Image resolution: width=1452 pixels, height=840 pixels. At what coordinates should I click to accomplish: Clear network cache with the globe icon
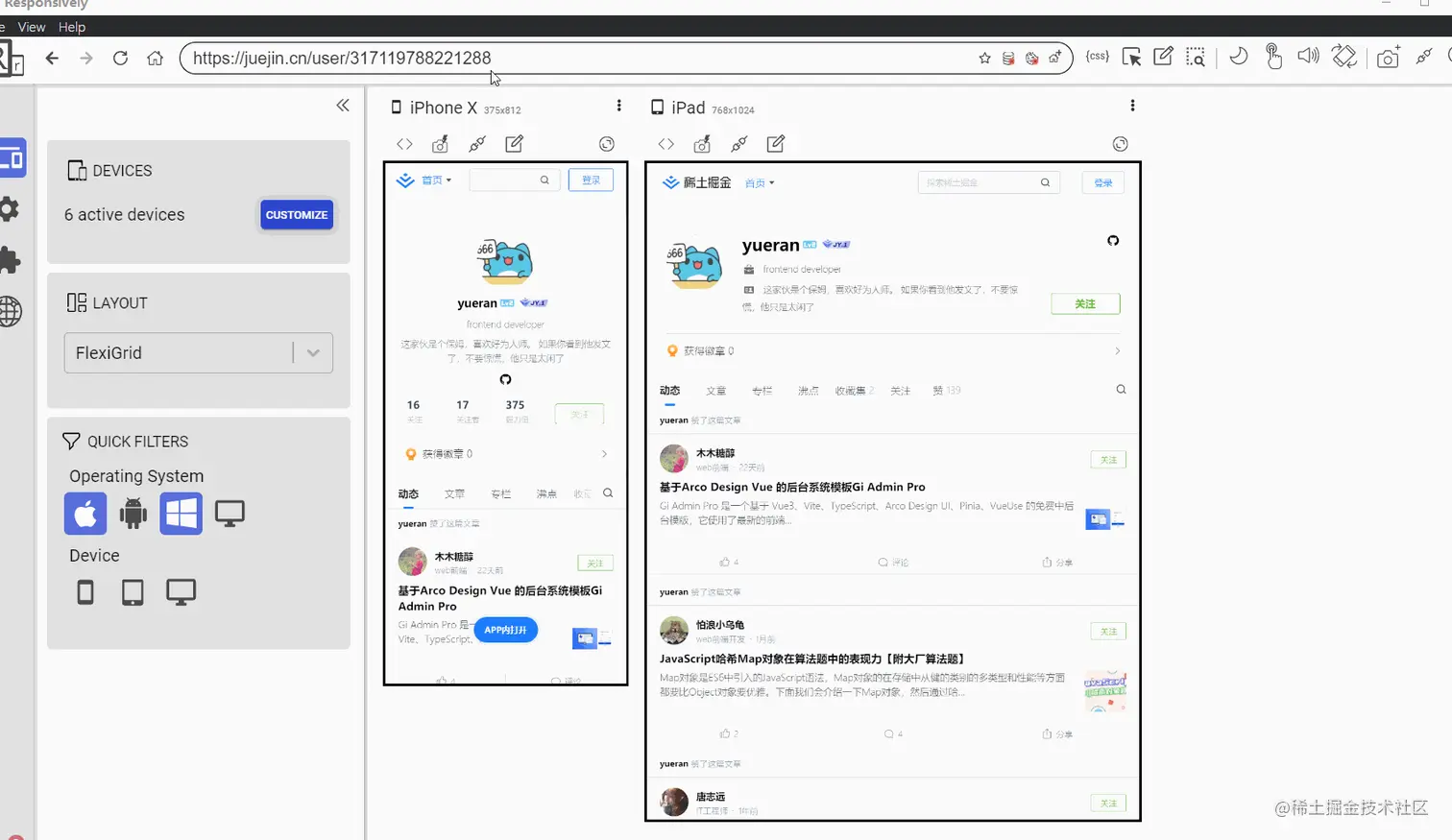[1031, 59]
